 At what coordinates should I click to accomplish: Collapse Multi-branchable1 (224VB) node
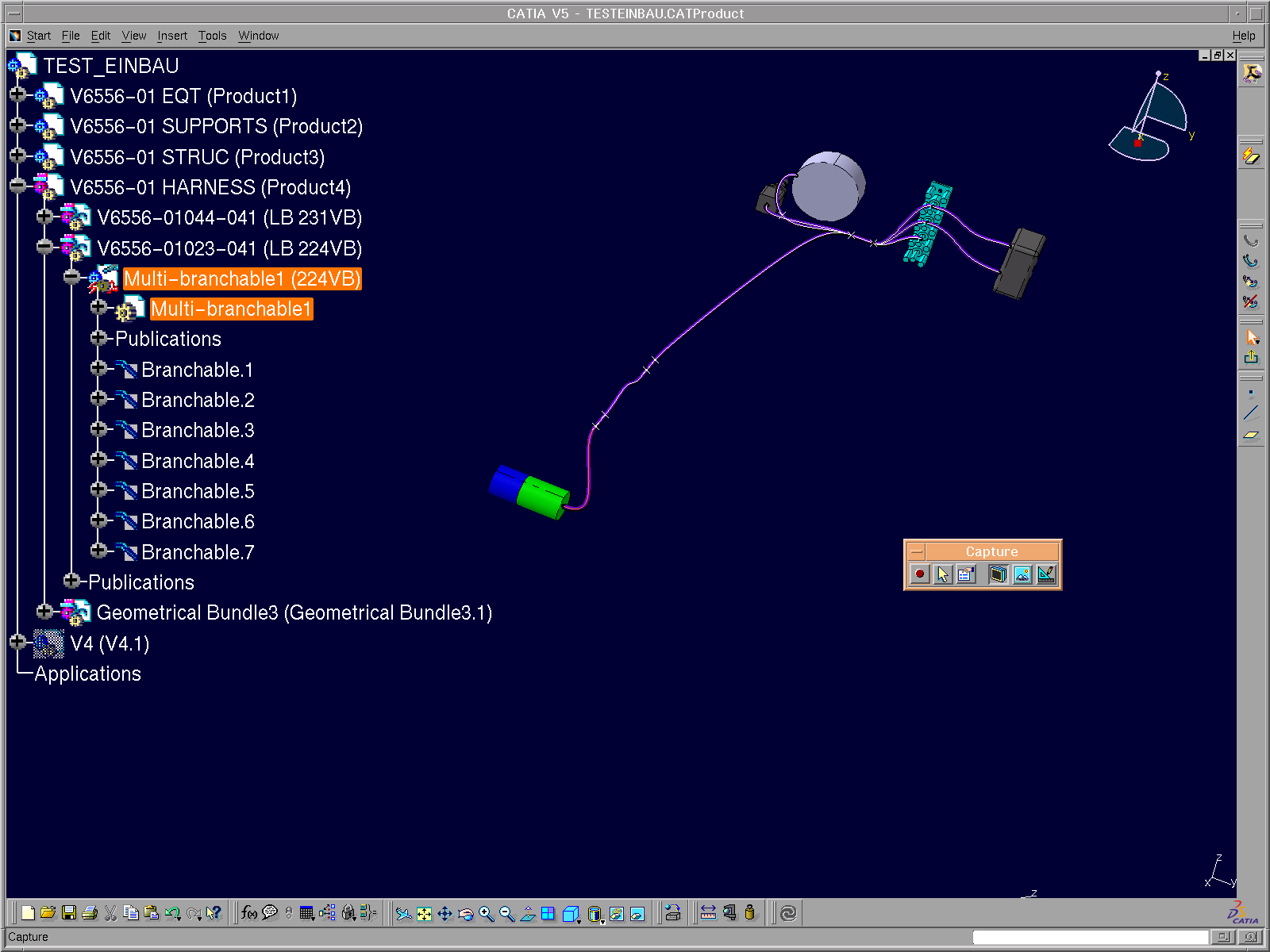[71, 278]
